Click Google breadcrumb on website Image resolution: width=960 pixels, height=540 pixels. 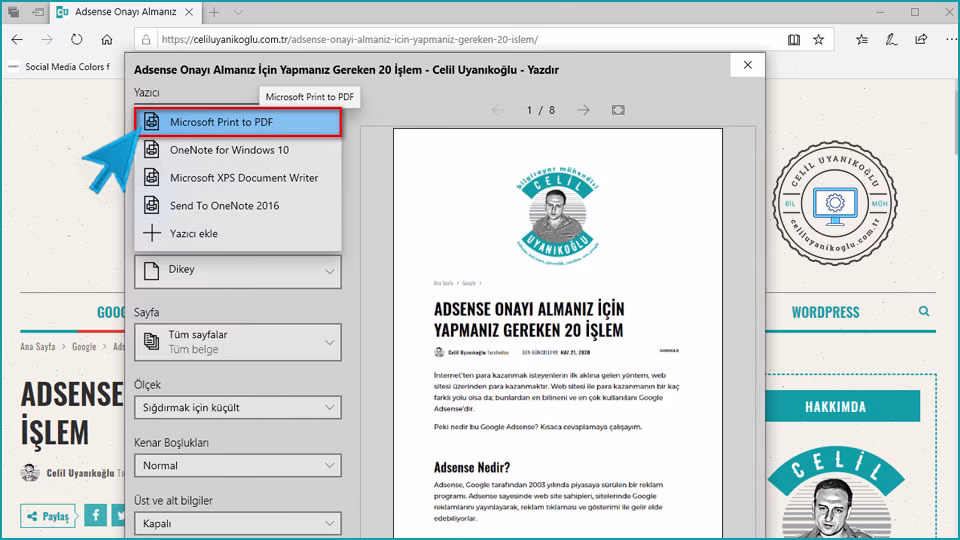click(x=84, y=347)
